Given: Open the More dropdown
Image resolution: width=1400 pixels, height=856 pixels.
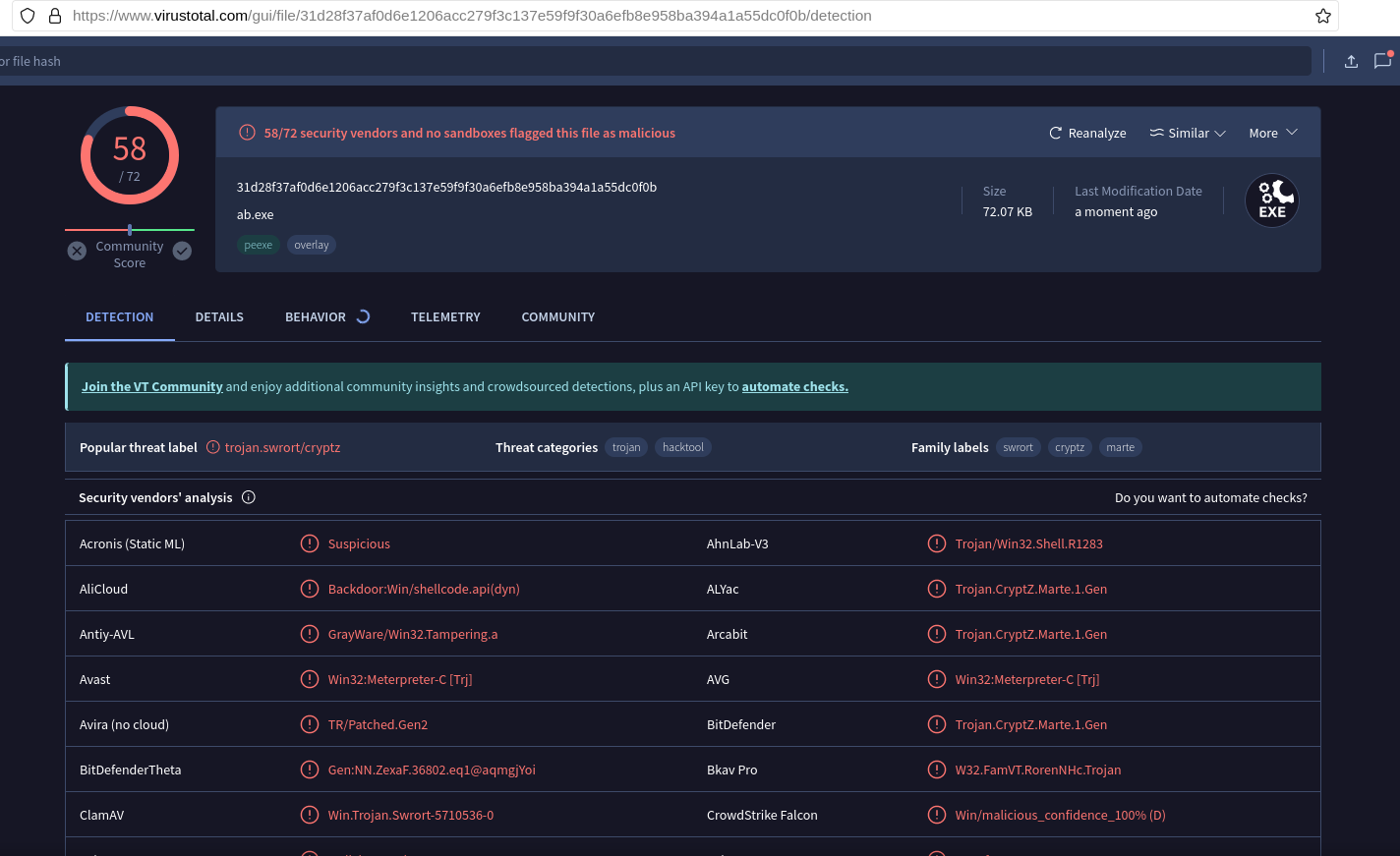Looking at the screenshot, I should pos(1271,133).
